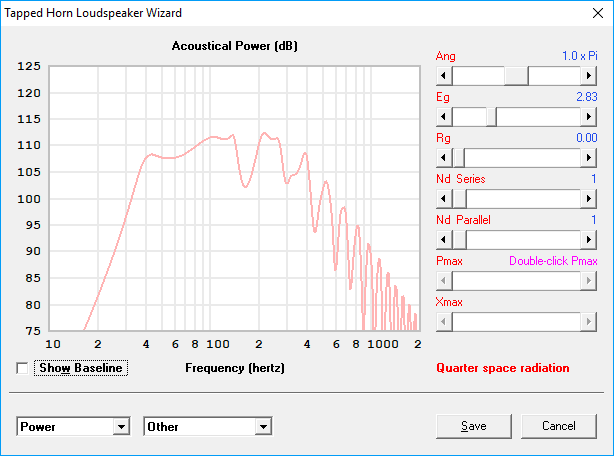
Task: Click the Nd Series slider thumb
Action: [459, 199]
